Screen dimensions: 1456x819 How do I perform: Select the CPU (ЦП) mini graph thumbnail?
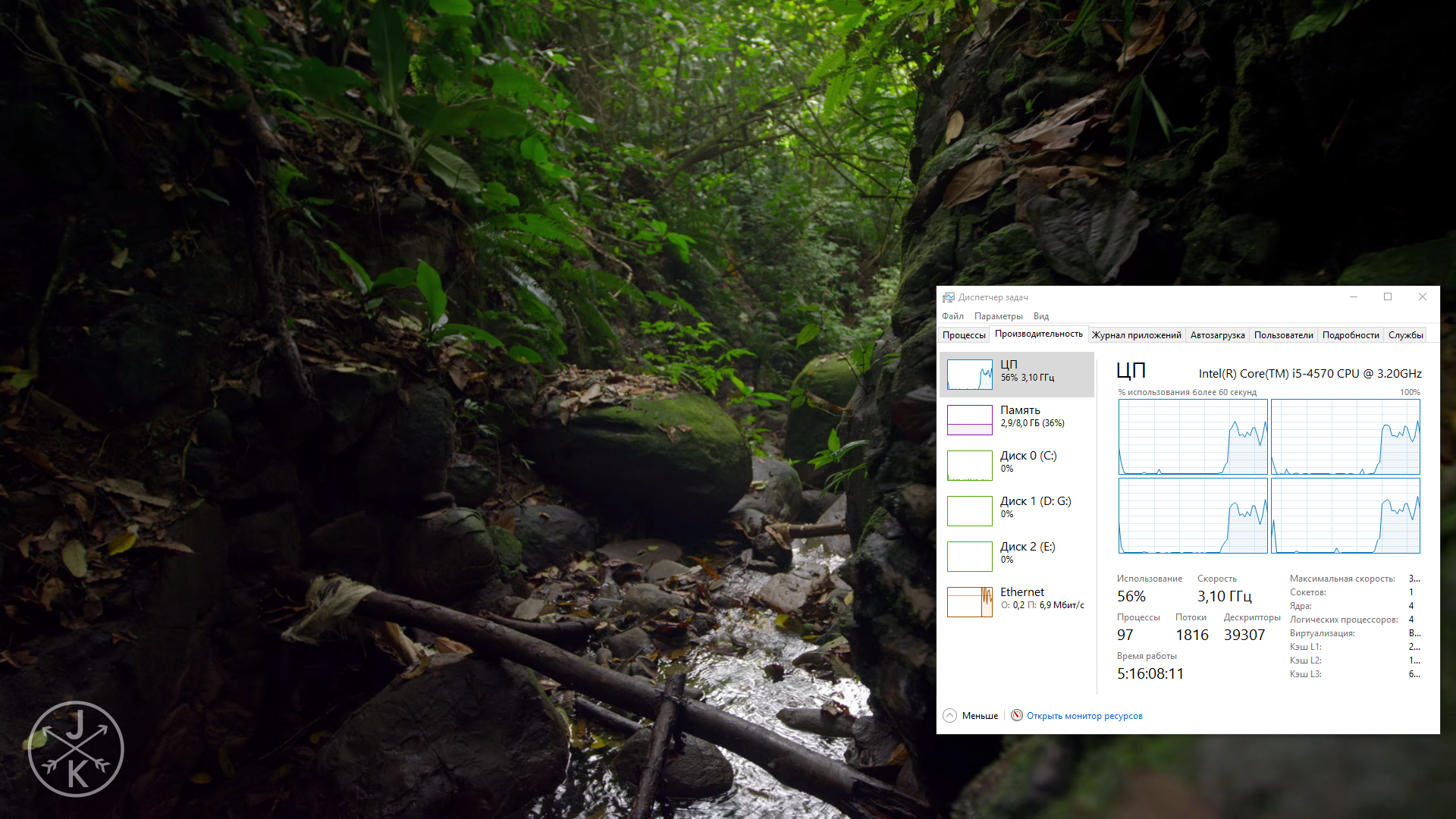pyautogui.click(x=969, y=375)
